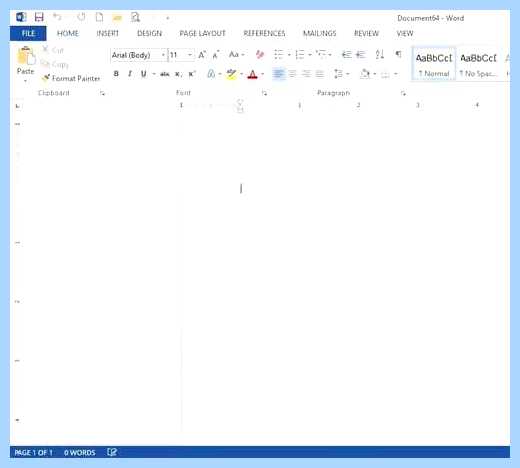Open Line Spacing dropdown
The width and height of the screenshot is (520, 468).
[x=341, y=74]
